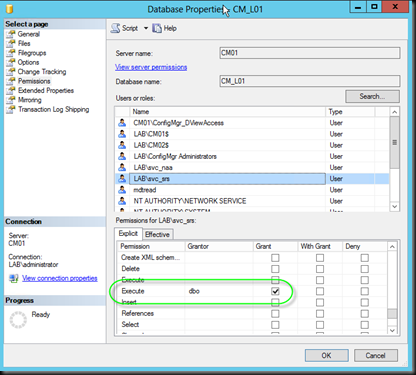Open the Files page
The height and width of the screenshot is (375, 416).
tap(24, 43)
